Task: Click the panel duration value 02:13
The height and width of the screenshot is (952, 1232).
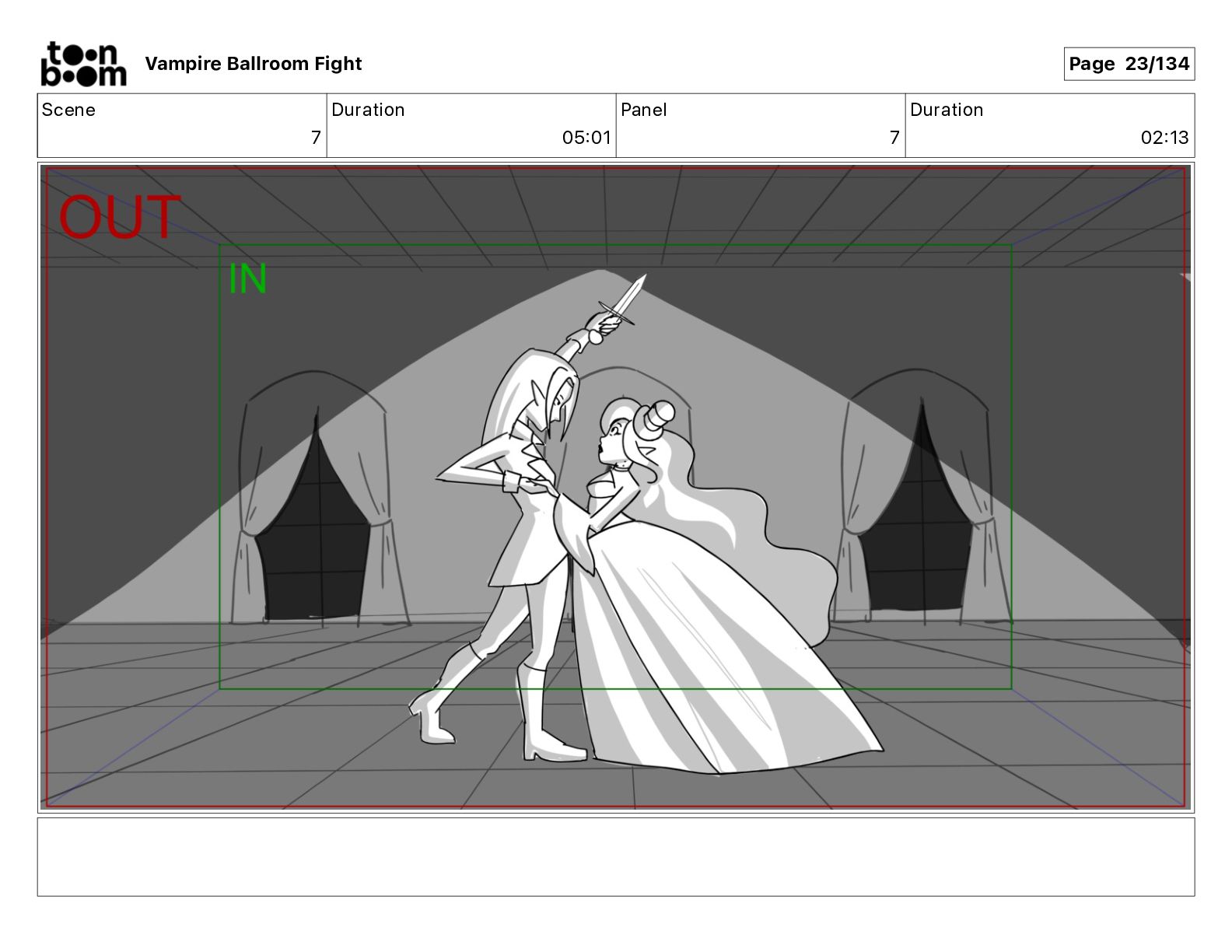Action: coord(1164,138)
